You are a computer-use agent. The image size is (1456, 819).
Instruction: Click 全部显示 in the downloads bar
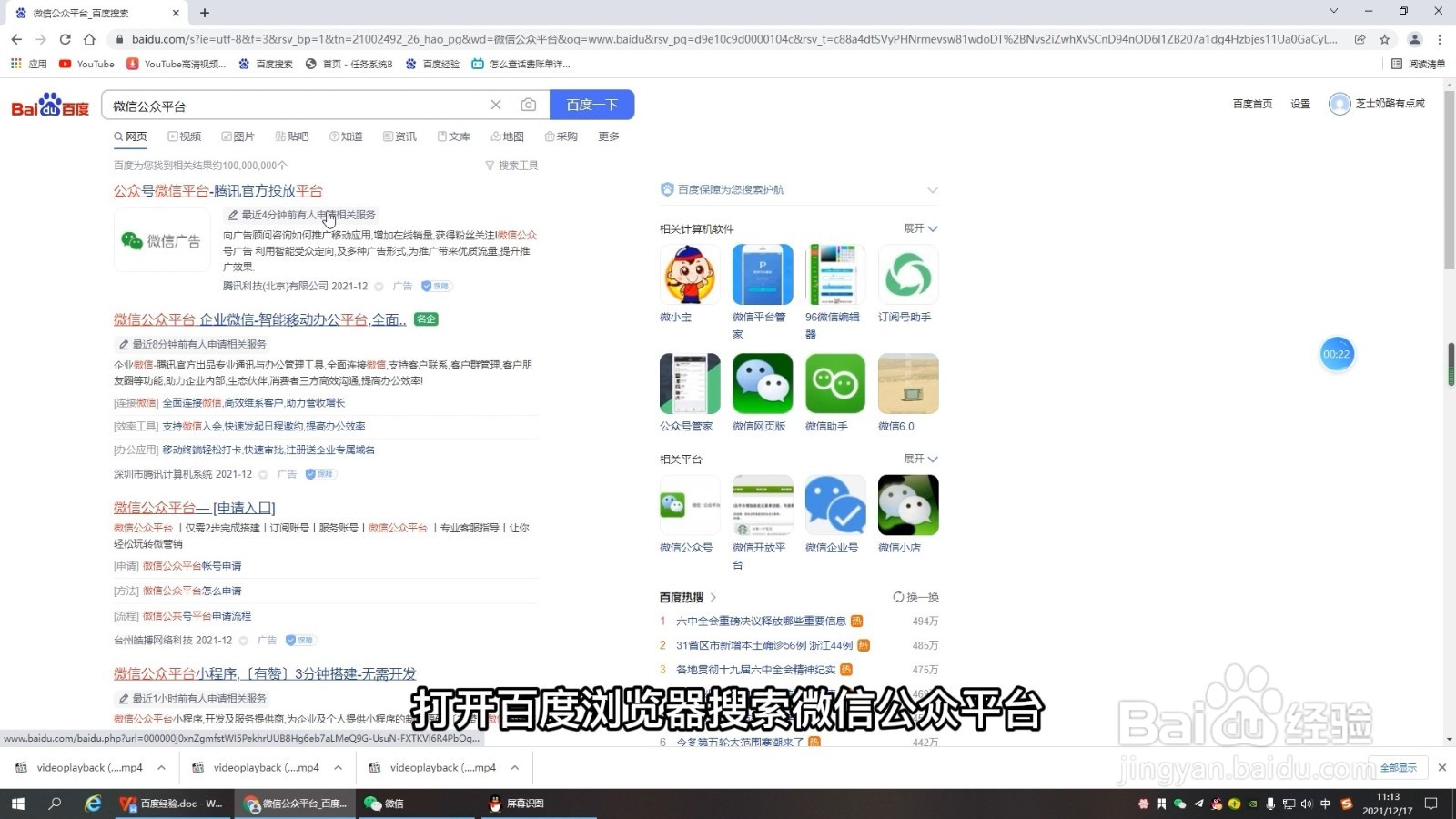[x=1398, y=768]
